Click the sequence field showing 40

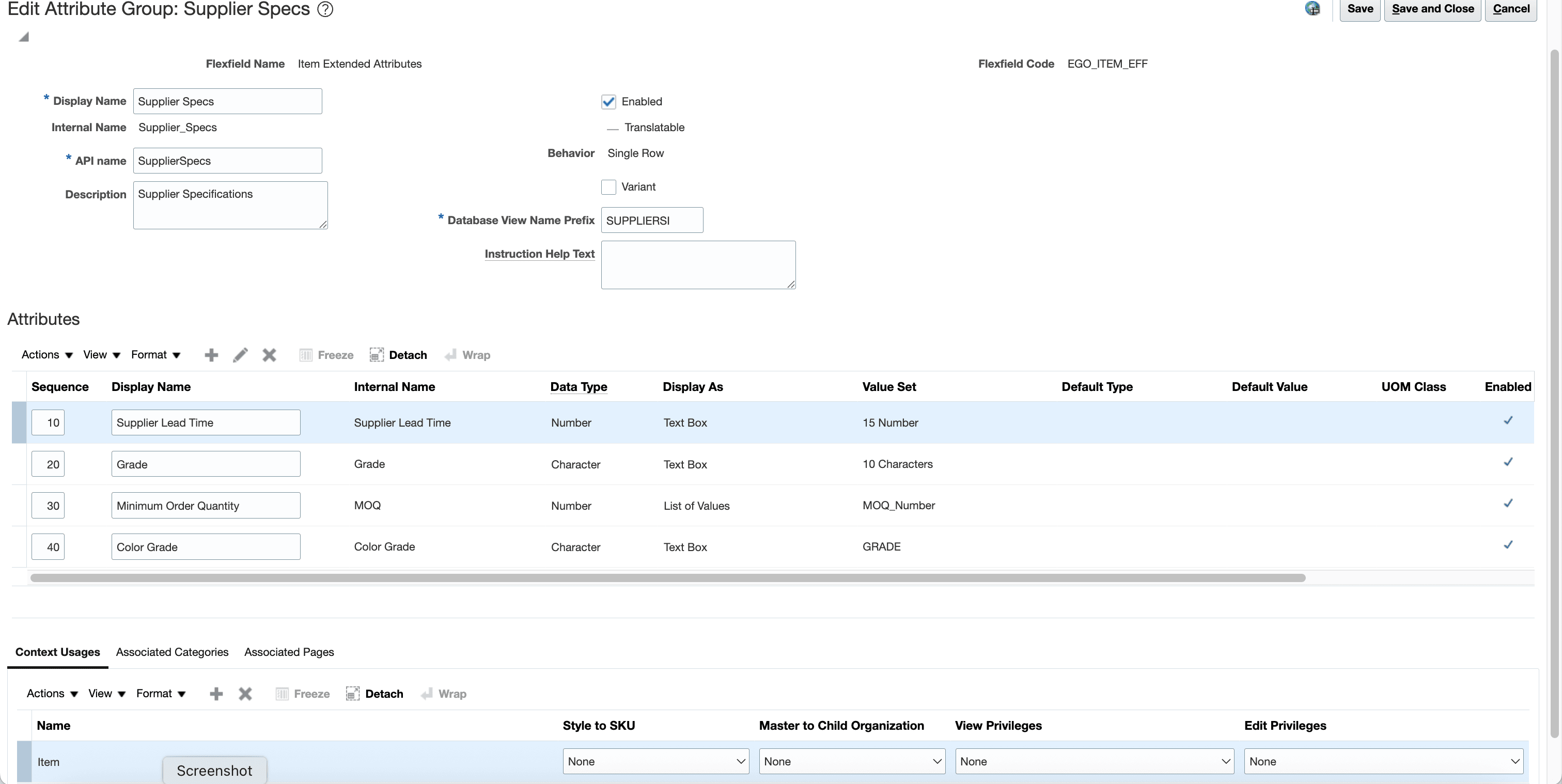48,547
